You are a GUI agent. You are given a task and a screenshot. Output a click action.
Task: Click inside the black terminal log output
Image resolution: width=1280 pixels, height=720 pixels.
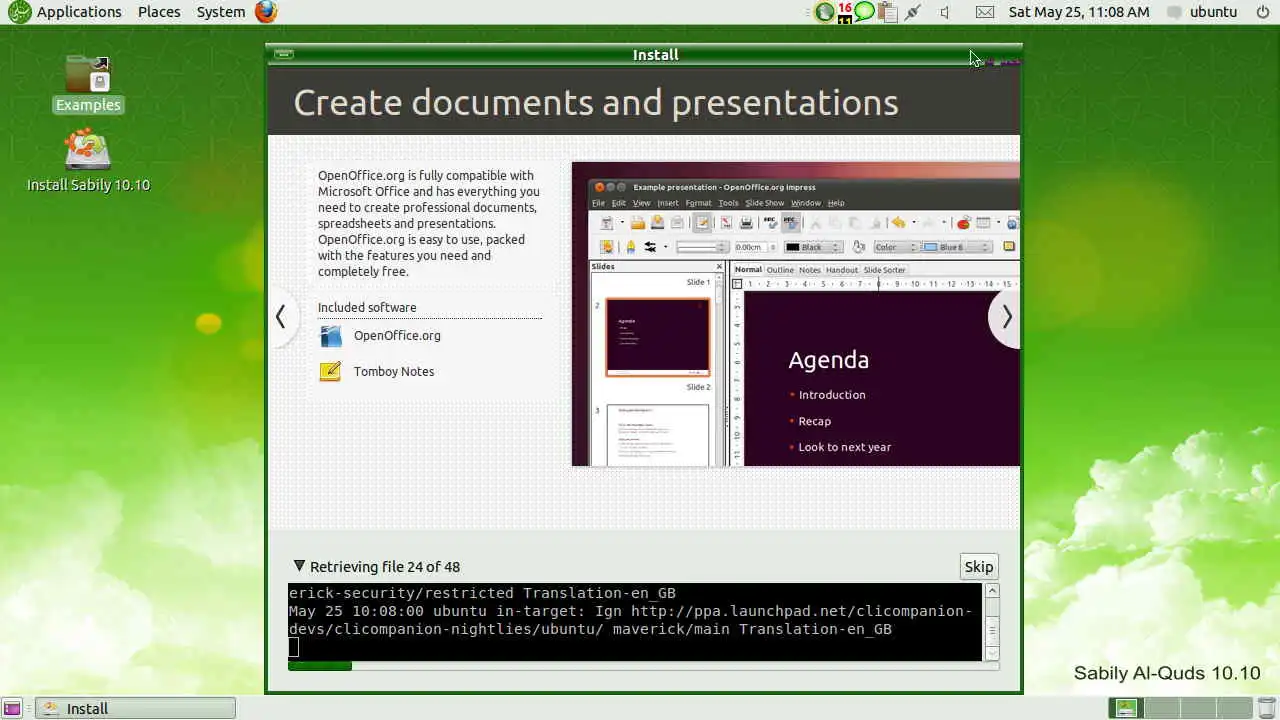(635, 621)
